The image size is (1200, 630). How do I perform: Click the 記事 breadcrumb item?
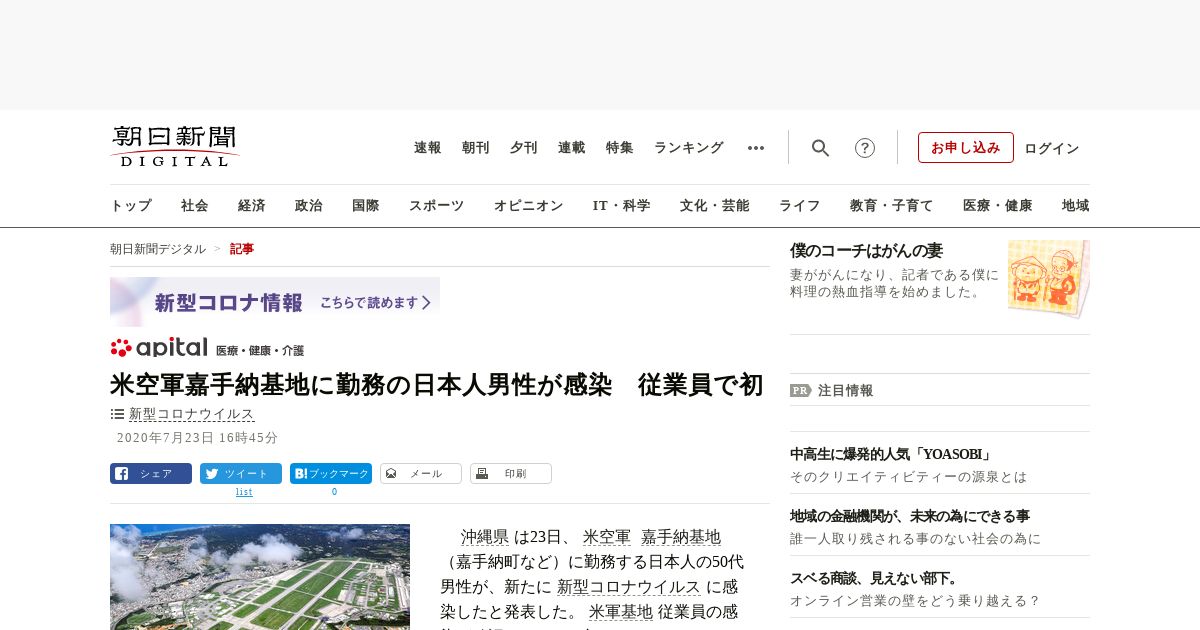[x=242, y=249]
